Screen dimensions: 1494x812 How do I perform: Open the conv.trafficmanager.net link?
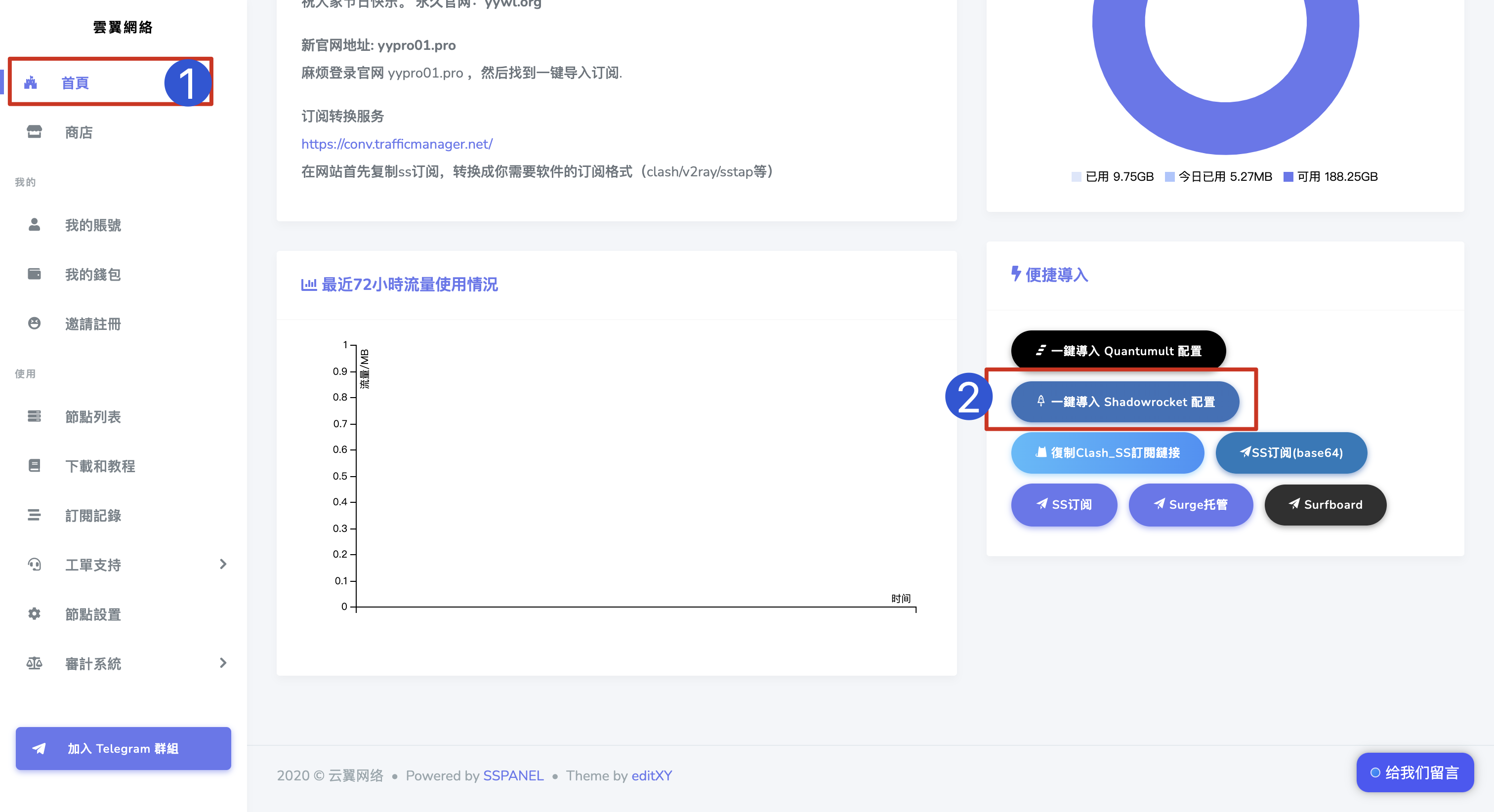click(x=397, y=144)
